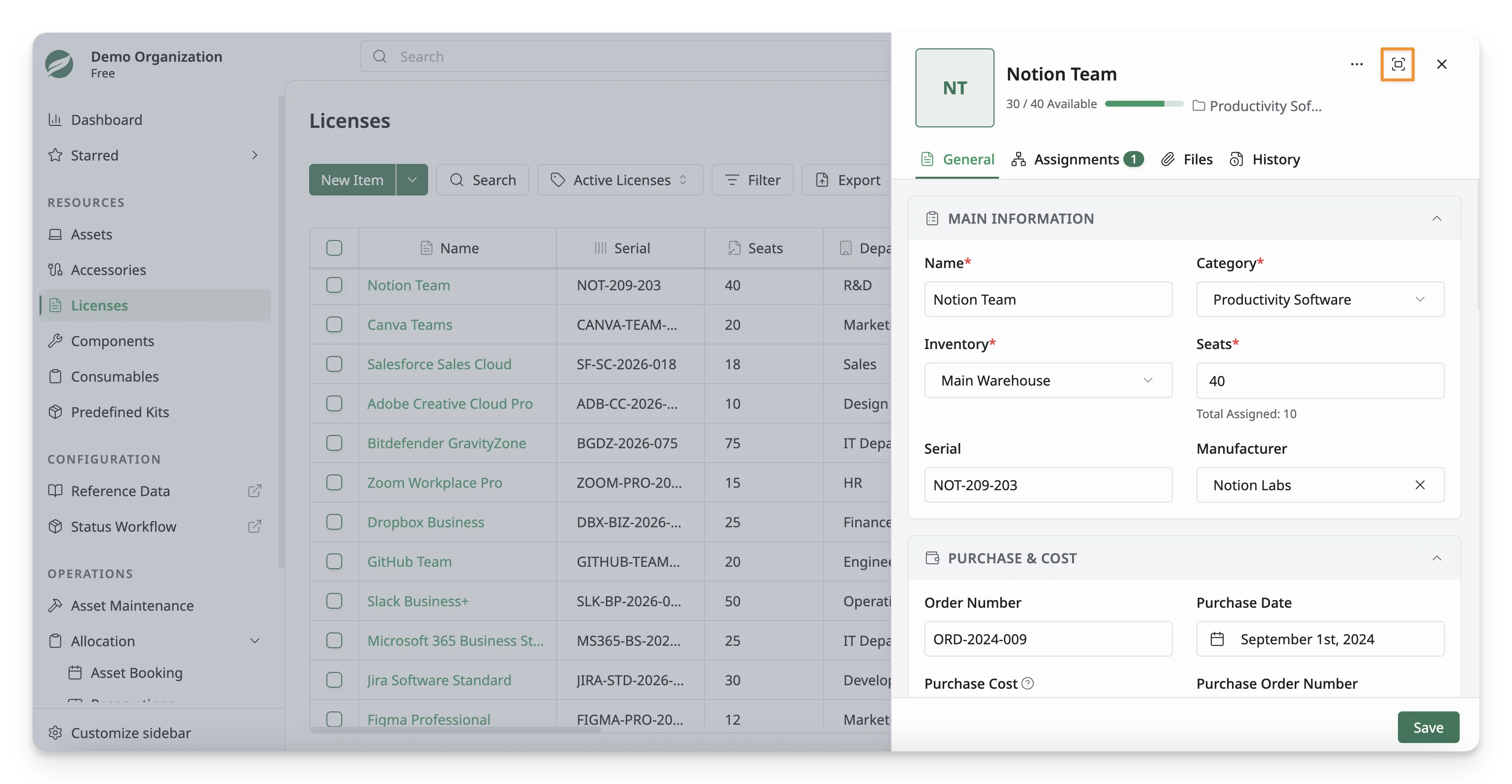The height and width of the screenshot is (784, 1512).
Task: Tick the Zoom Workplace Pro checkbox
Action: [x=334, y=482]
